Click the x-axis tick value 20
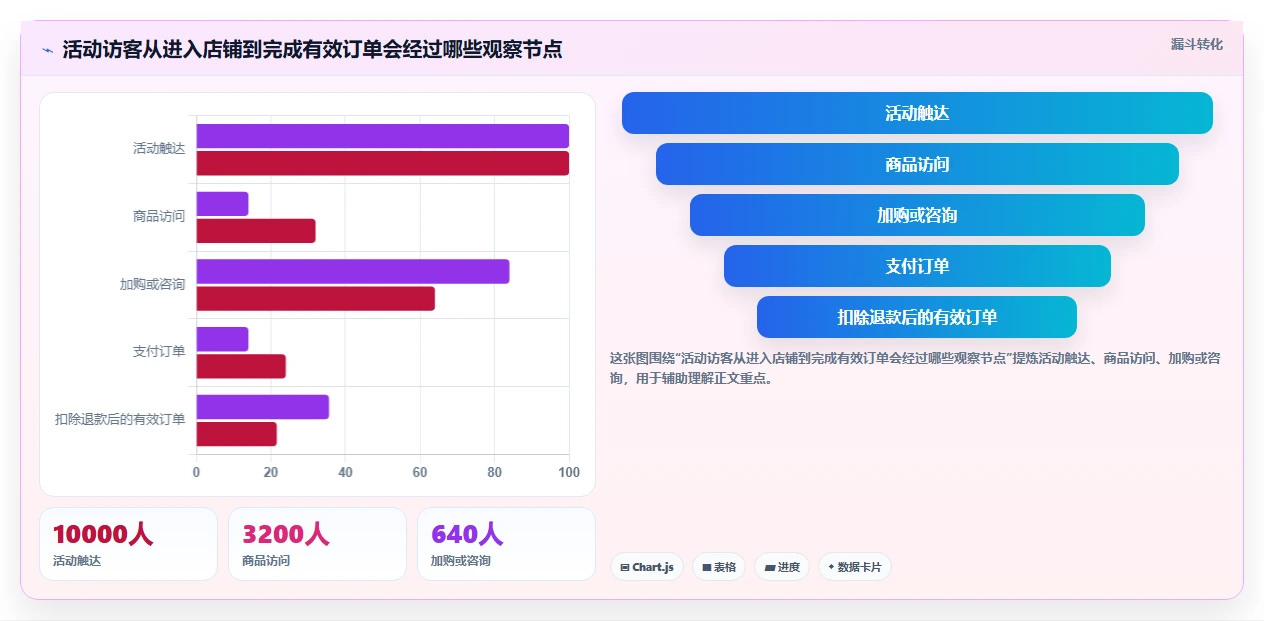 [x=271, y=472]
